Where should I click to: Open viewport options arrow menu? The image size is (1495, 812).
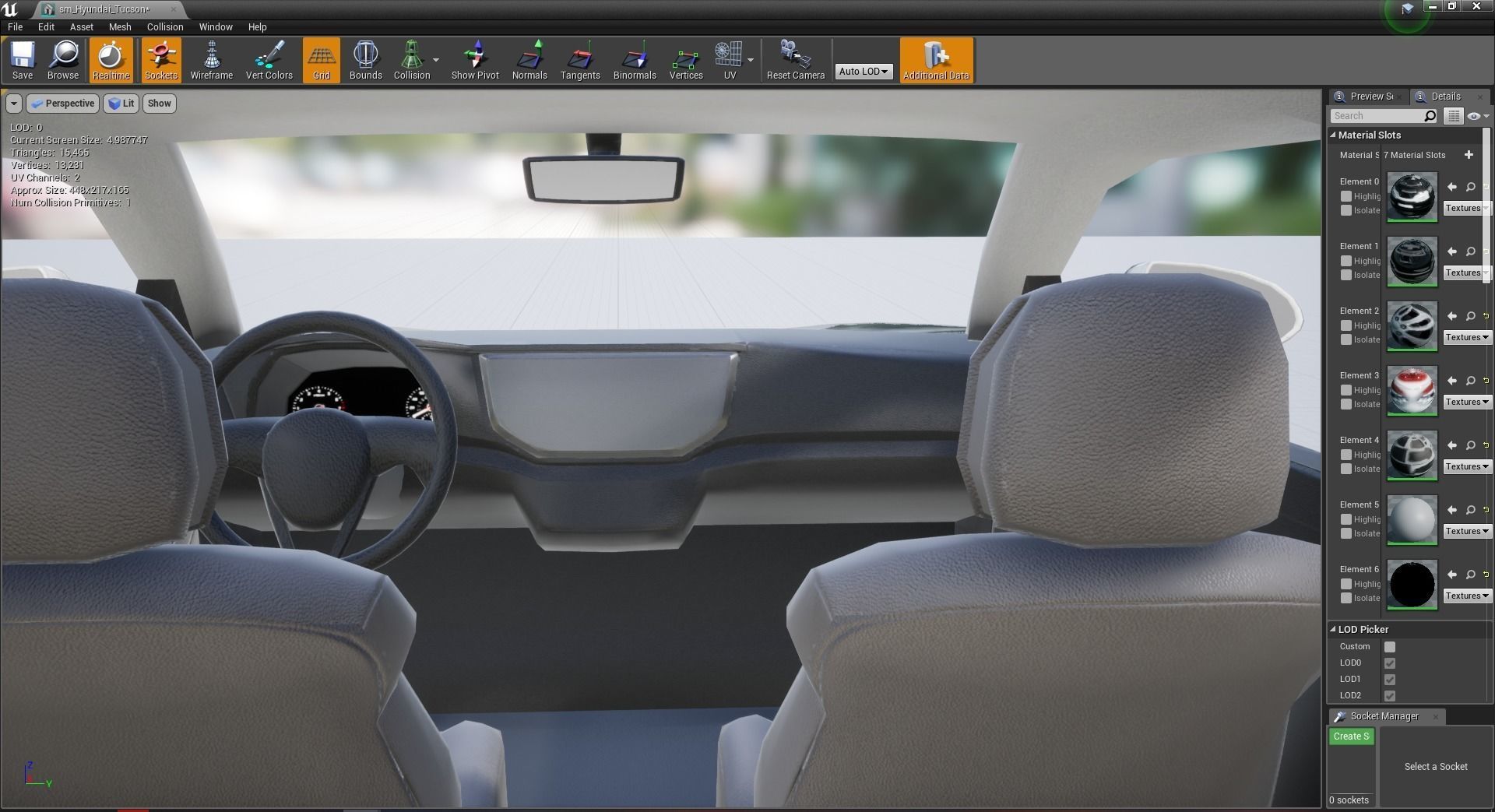(13, 104)
